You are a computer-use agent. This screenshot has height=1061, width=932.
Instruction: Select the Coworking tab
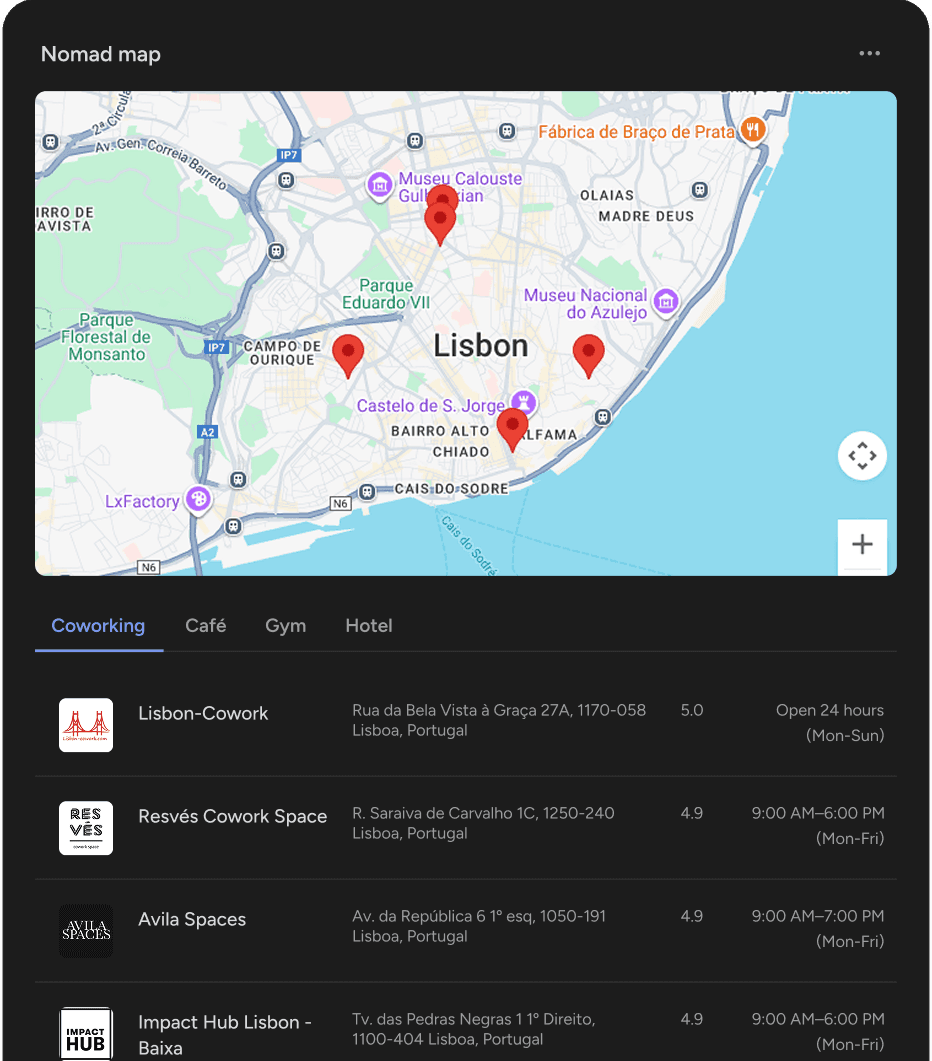point(98,626)
